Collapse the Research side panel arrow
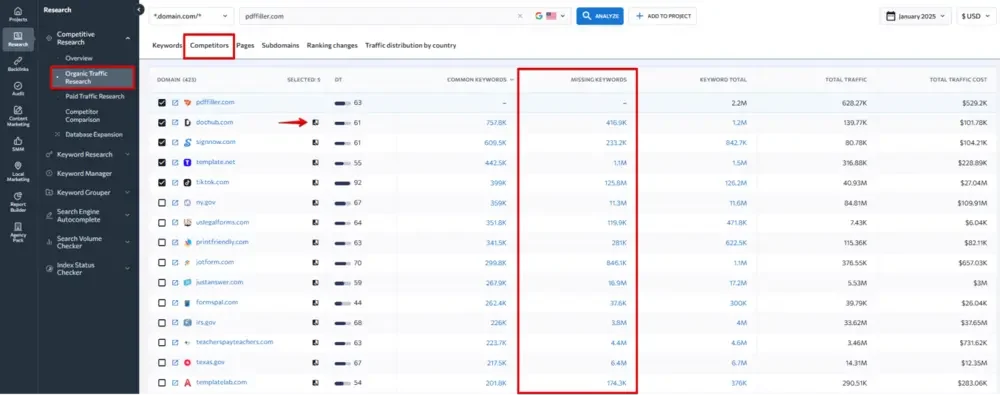This screenshot has height=396, width=1000. [139, 10]
